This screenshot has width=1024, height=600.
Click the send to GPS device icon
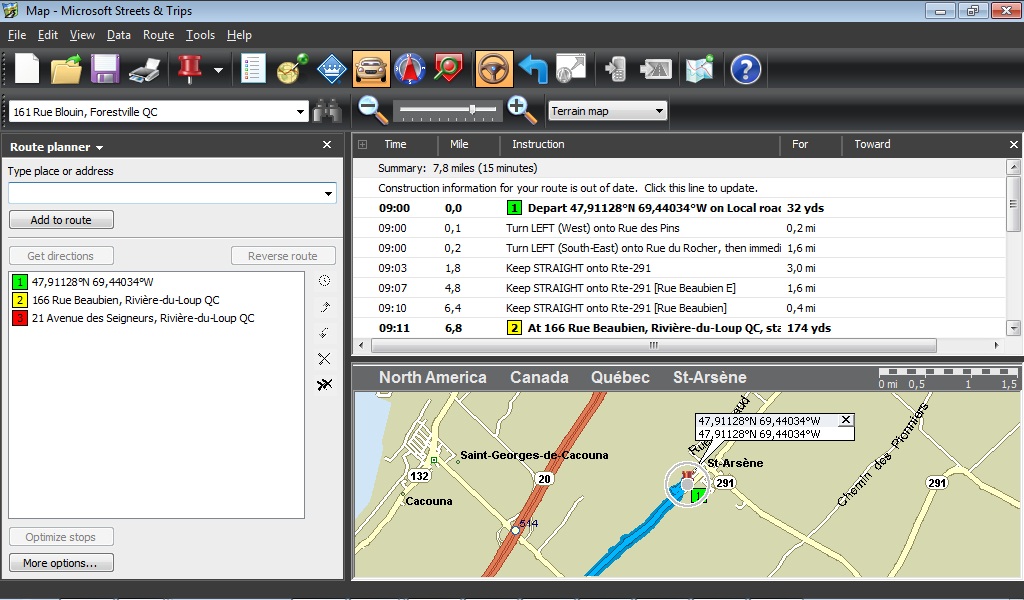(656, 69)
